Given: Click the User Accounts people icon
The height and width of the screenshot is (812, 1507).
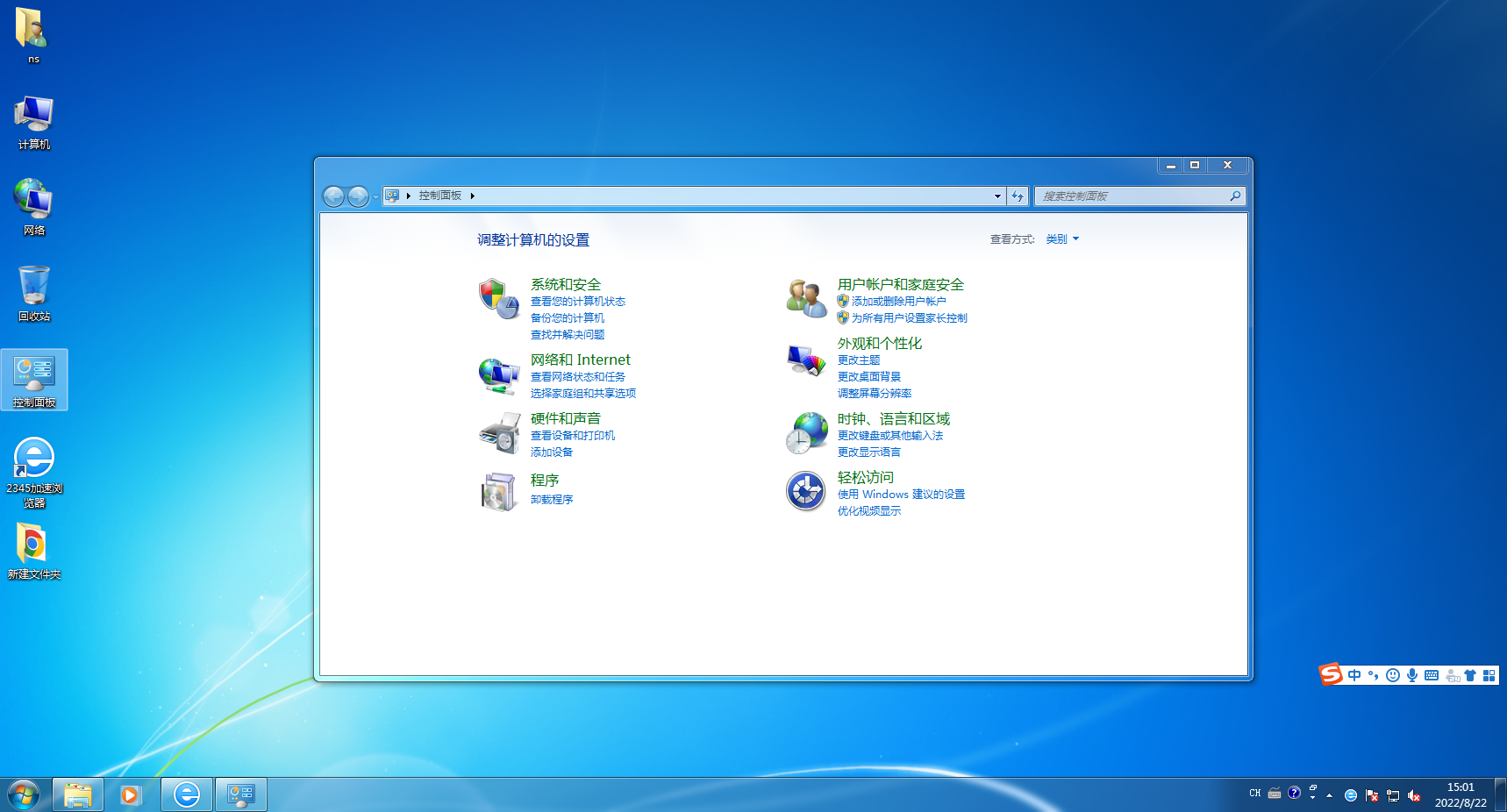Looking at the screenshot, I should click(806, 299).
